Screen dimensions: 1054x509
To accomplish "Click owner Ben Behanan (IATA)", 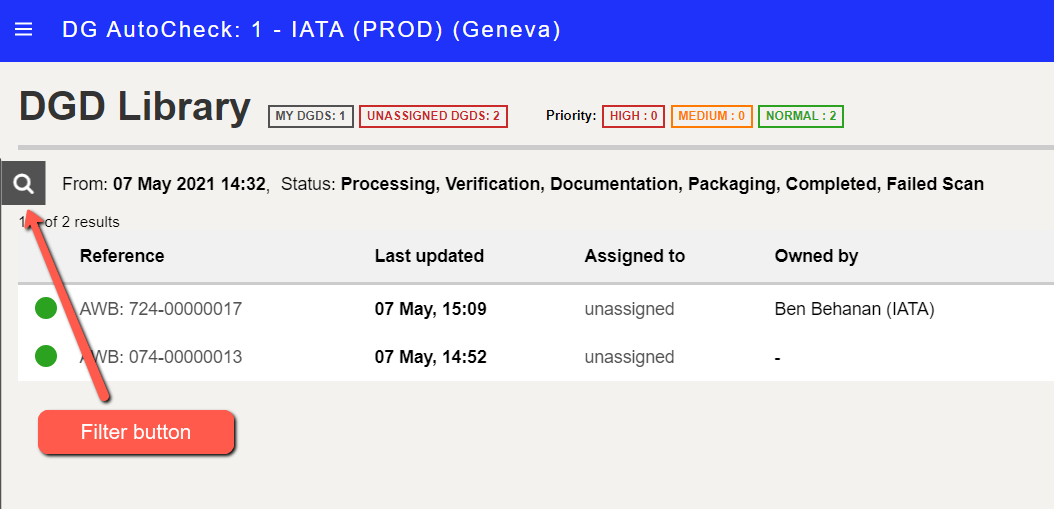I will pos(854,309).
